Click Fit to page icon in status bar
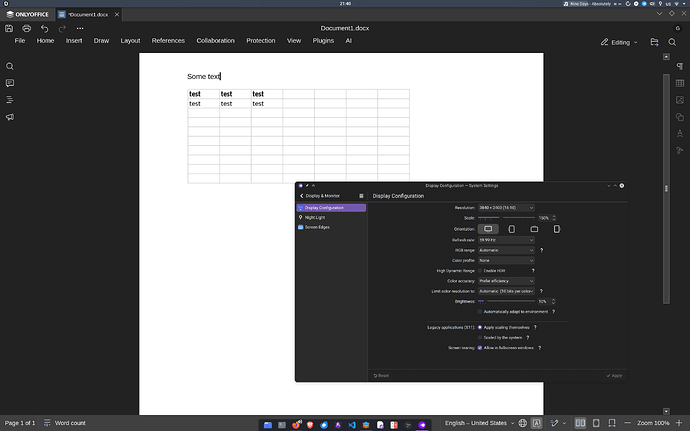The image size is (690, 431). pos(596,423)
